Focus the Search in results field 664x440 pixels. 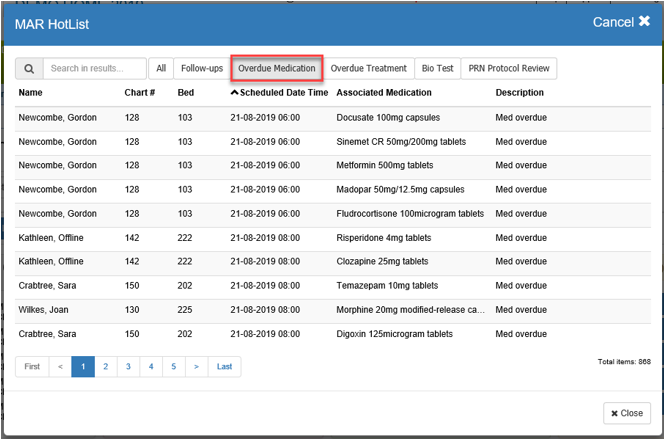pos(96,69)
